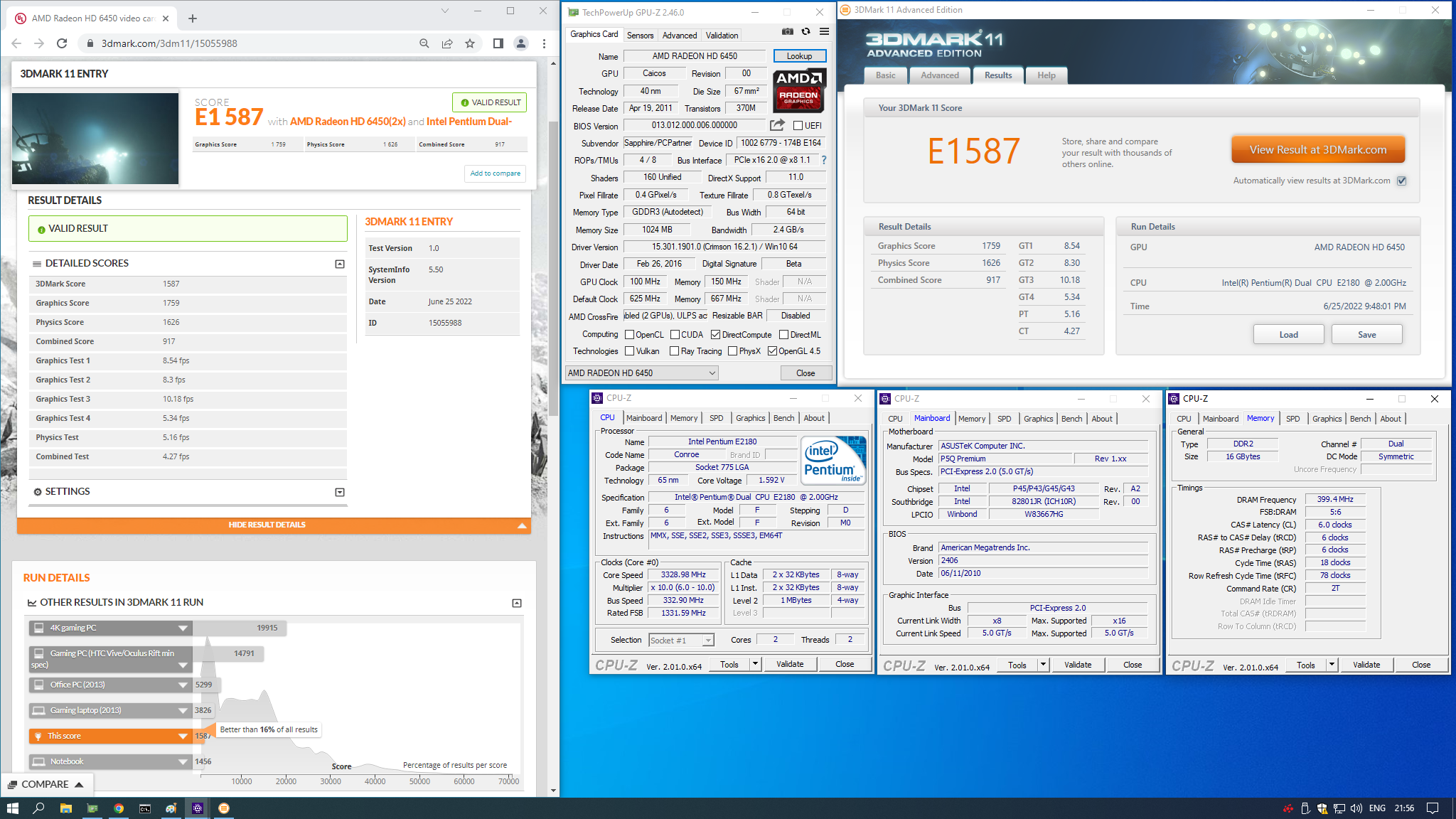Screen dimensions: 1456x819
Task: Open the GPU-Z hamburger menu icon
Action: click(824, 31)
